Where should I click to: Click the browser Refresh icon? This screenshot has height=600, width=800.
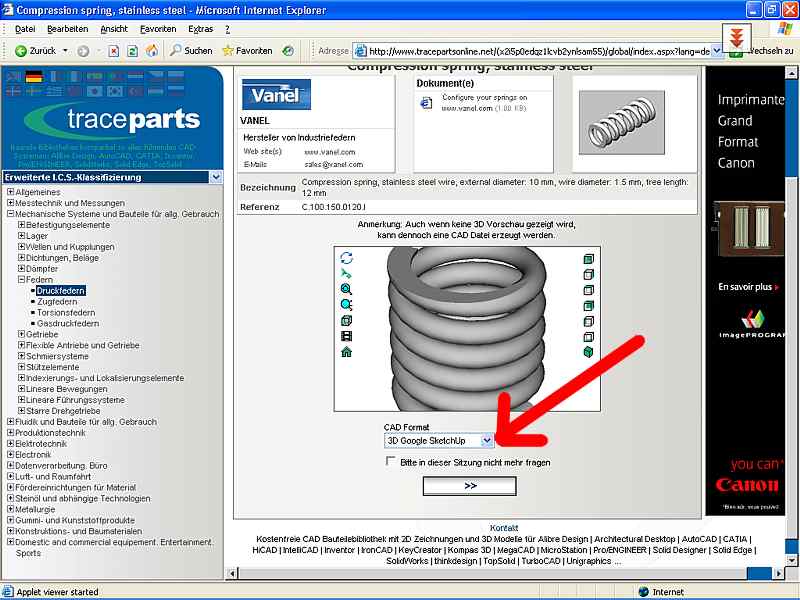(132, 50)
